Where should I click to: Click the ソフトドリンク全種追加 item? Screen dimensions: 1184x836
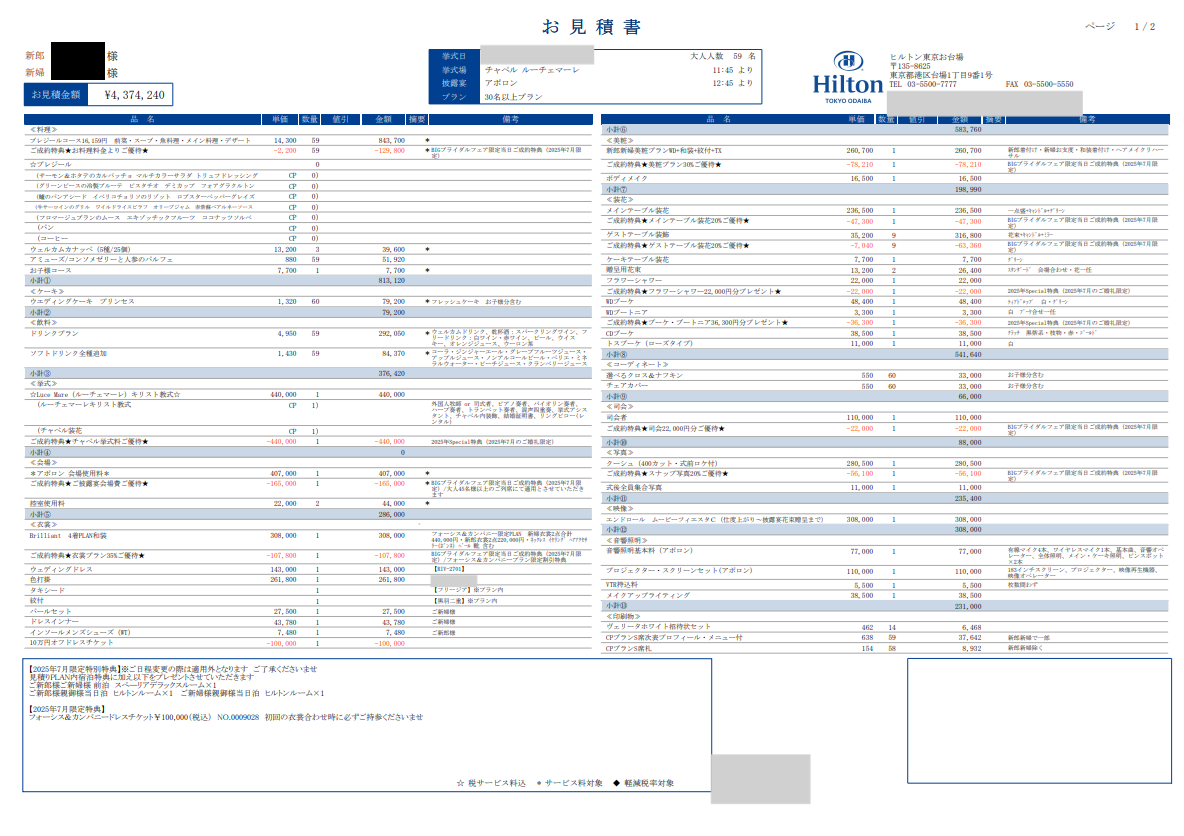click(71, 353)
